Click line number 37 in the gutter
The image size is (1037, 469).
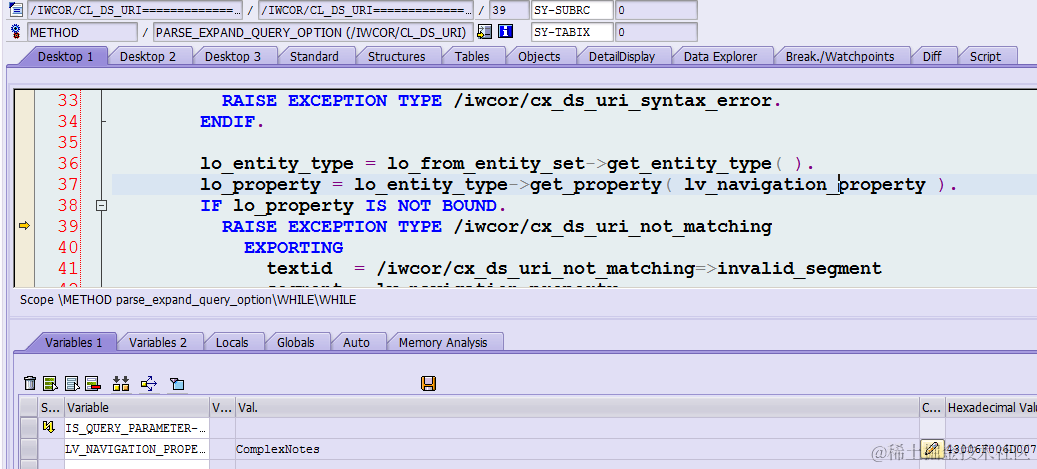pos(68,185)
